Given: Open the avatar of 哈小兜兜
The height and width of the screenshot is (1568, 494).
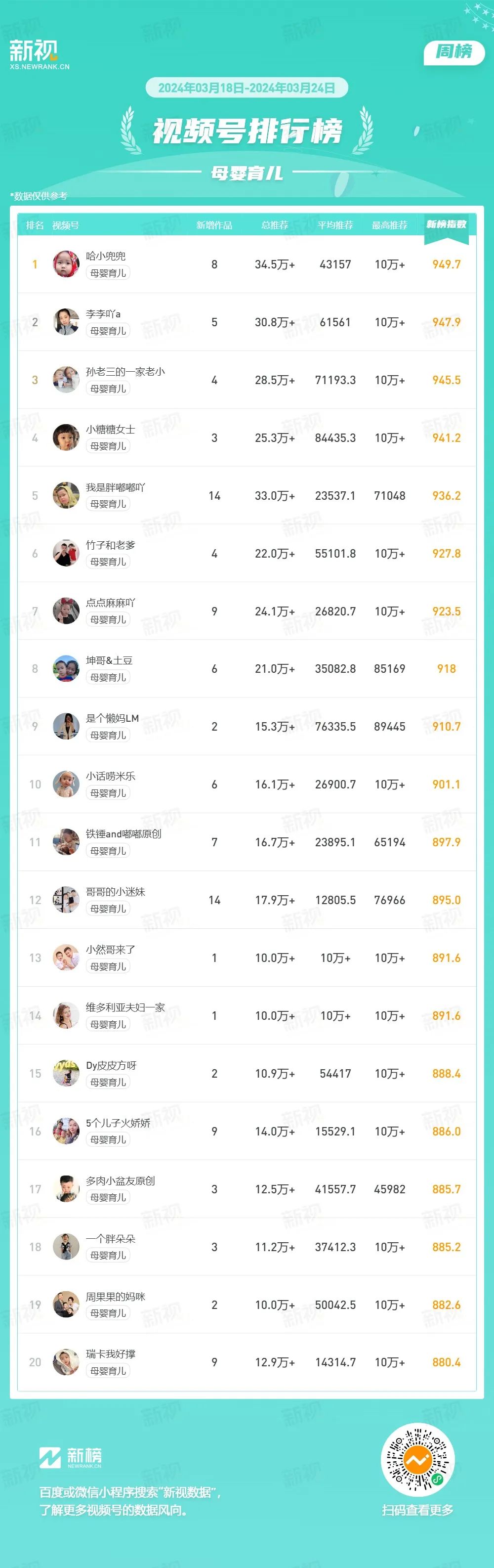Looking at the screenshot, I should point(66,264).
